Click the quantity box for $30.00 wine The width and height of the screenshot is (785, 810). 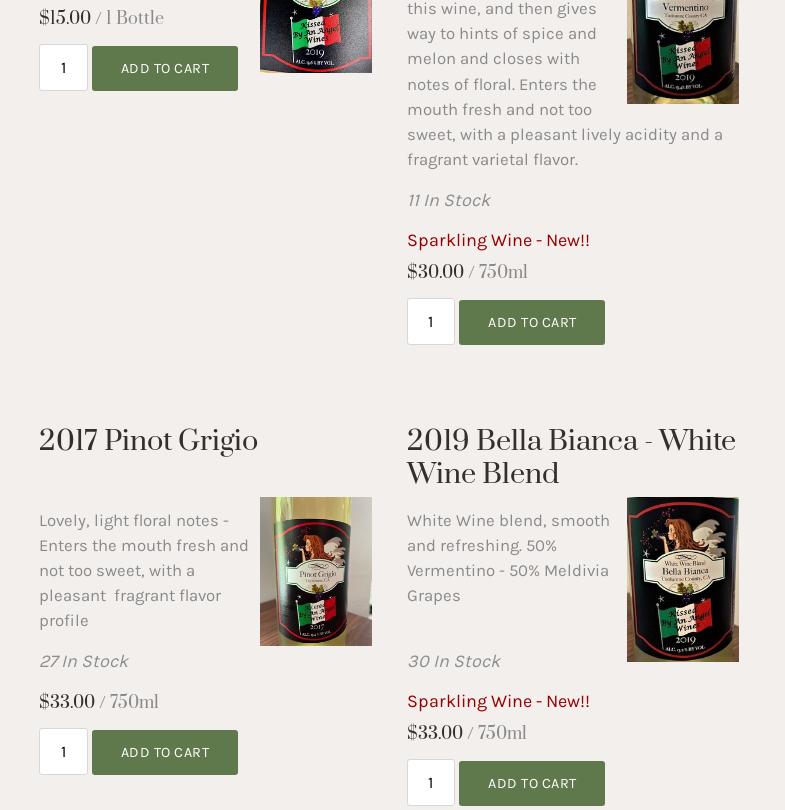pyautogui.click(x=431, y=322)
